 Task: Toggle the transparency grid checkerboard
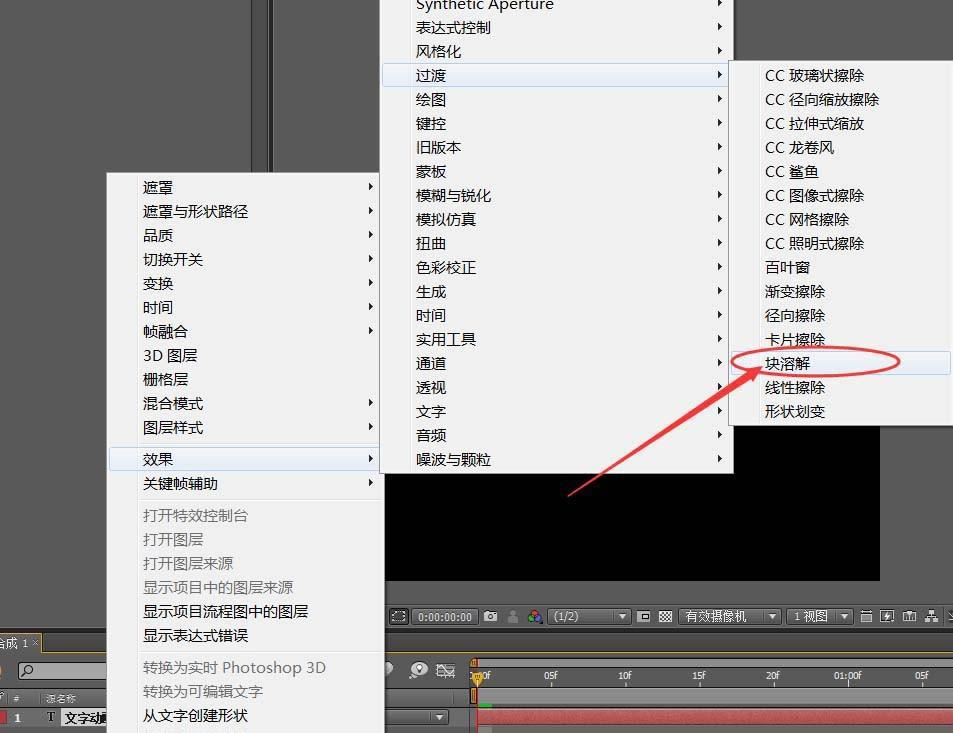665,617
